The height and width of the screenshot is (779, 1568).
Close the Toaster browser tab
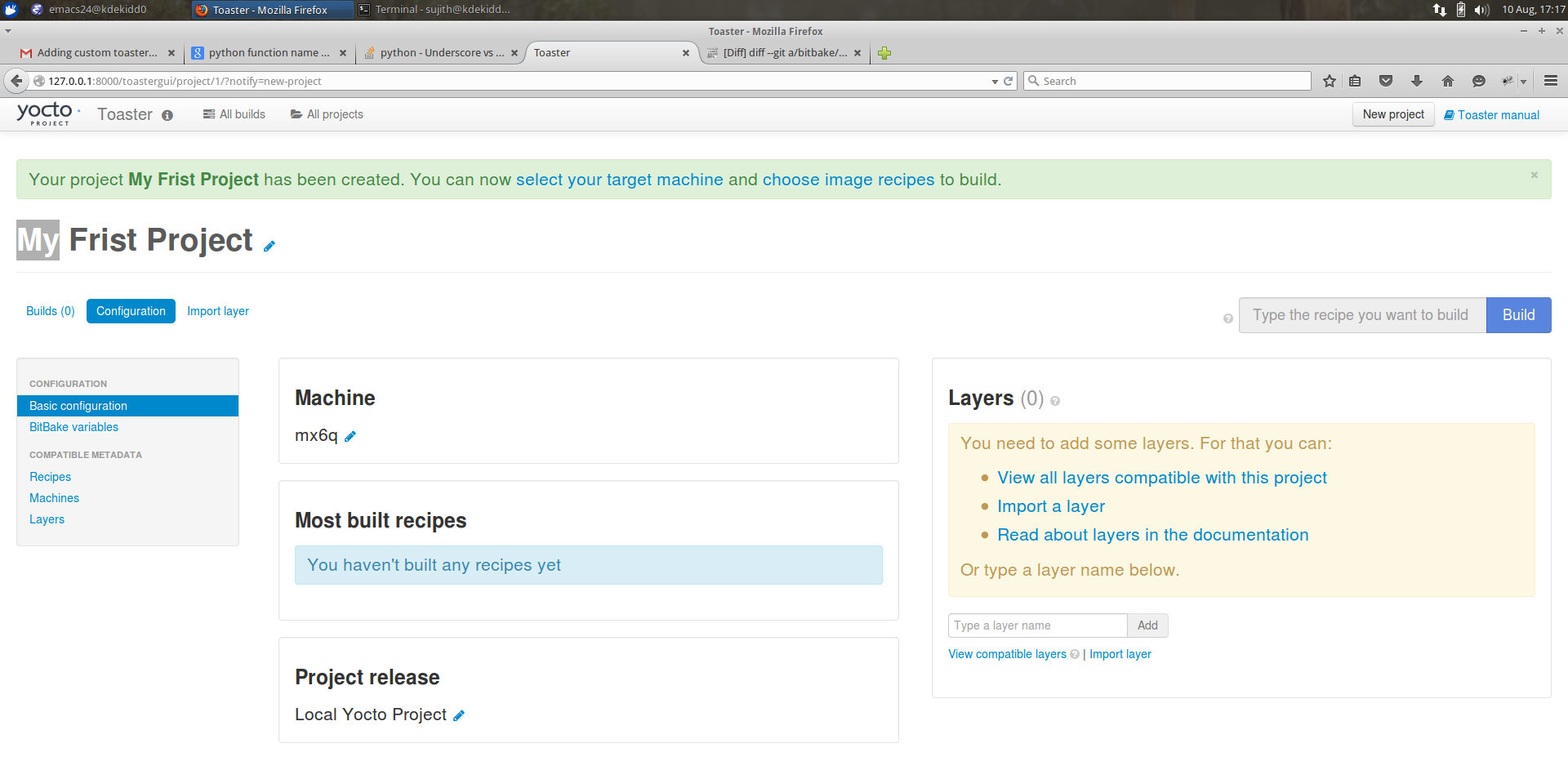point(686,53)
